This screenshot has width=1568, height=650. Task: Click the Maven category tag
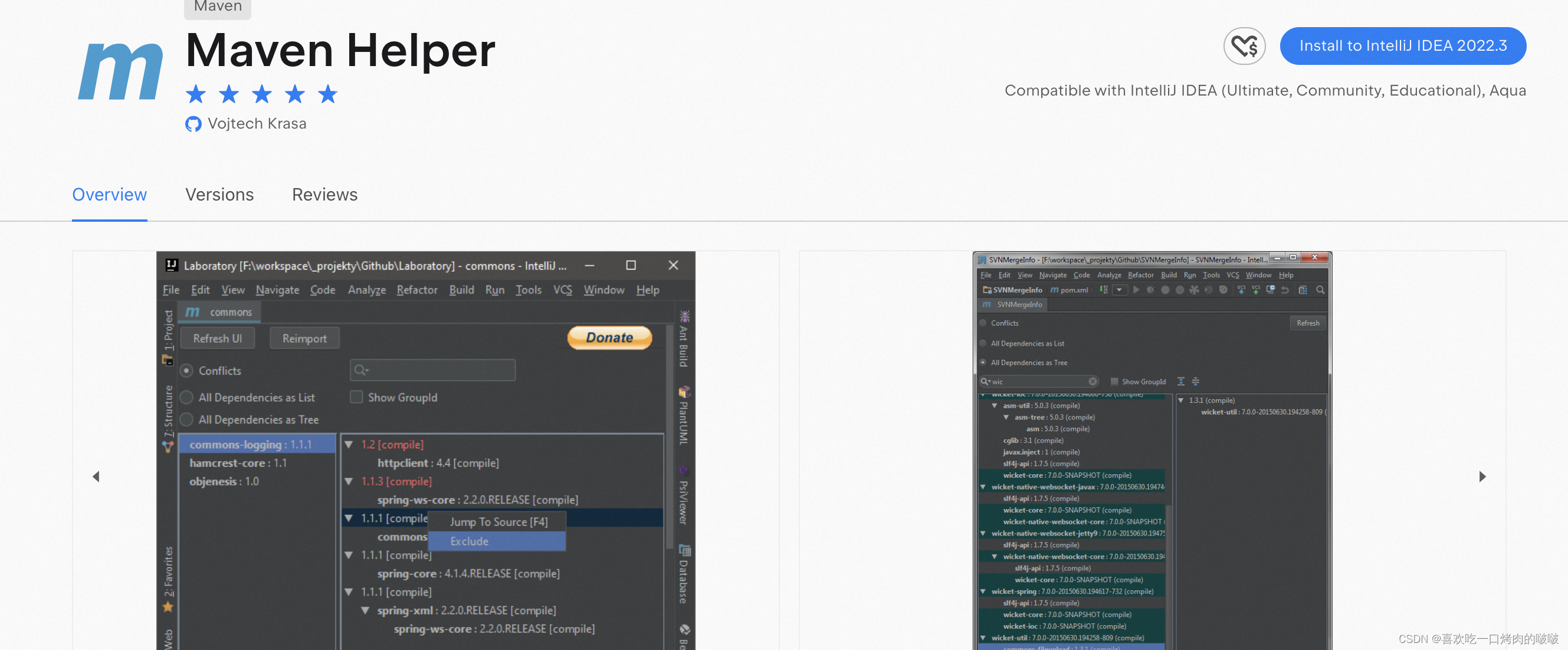click(x=217, y=7)
